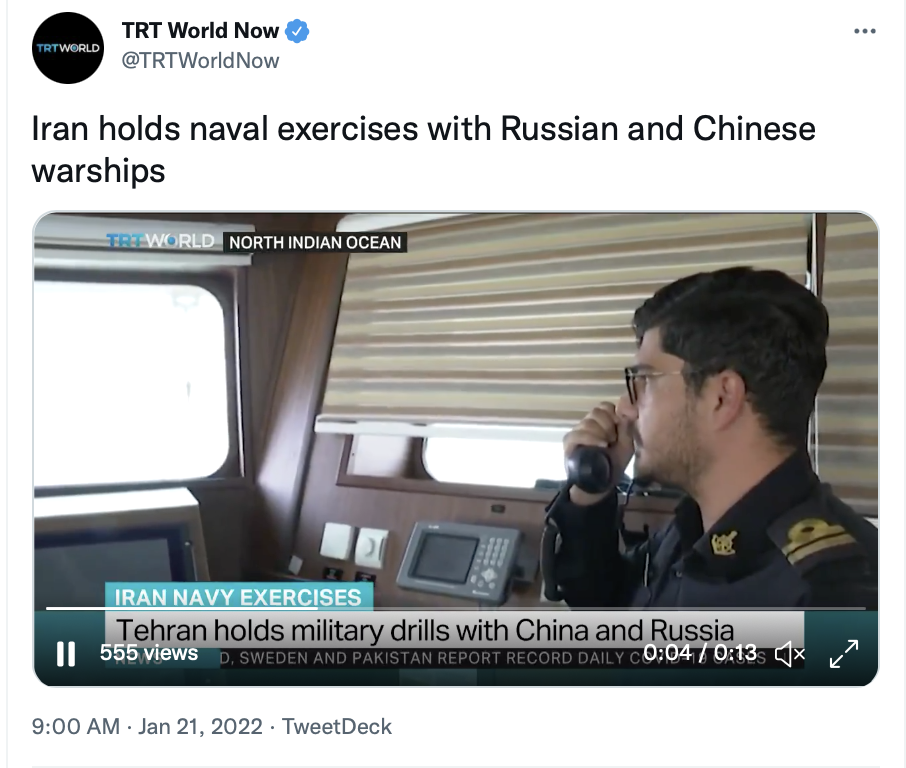Click the 0:04 / 0:13 time display
This screenshot has height=768, width=906.
pos(700,653)
